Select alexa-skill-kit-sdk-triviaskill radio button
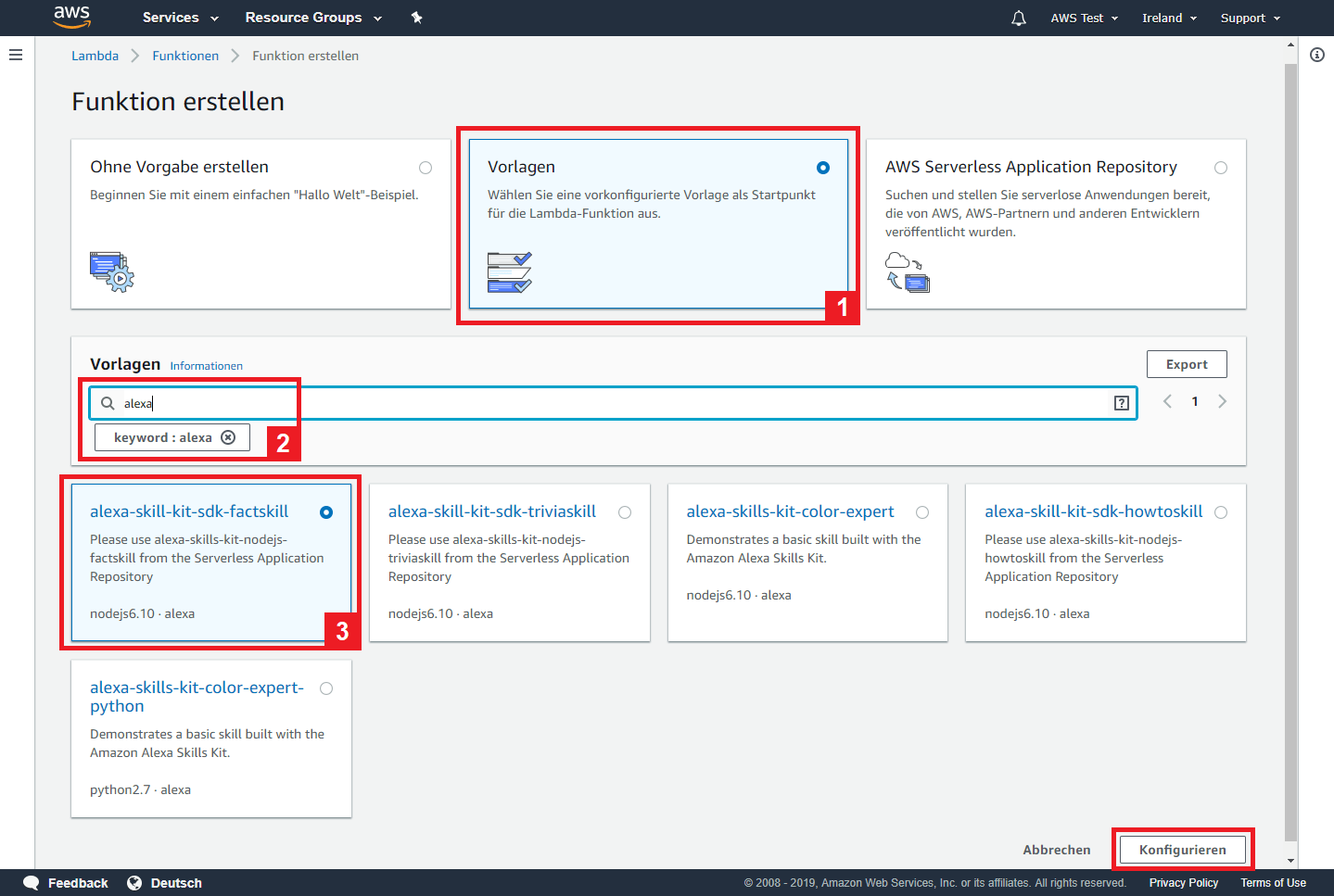 [625, 512]
